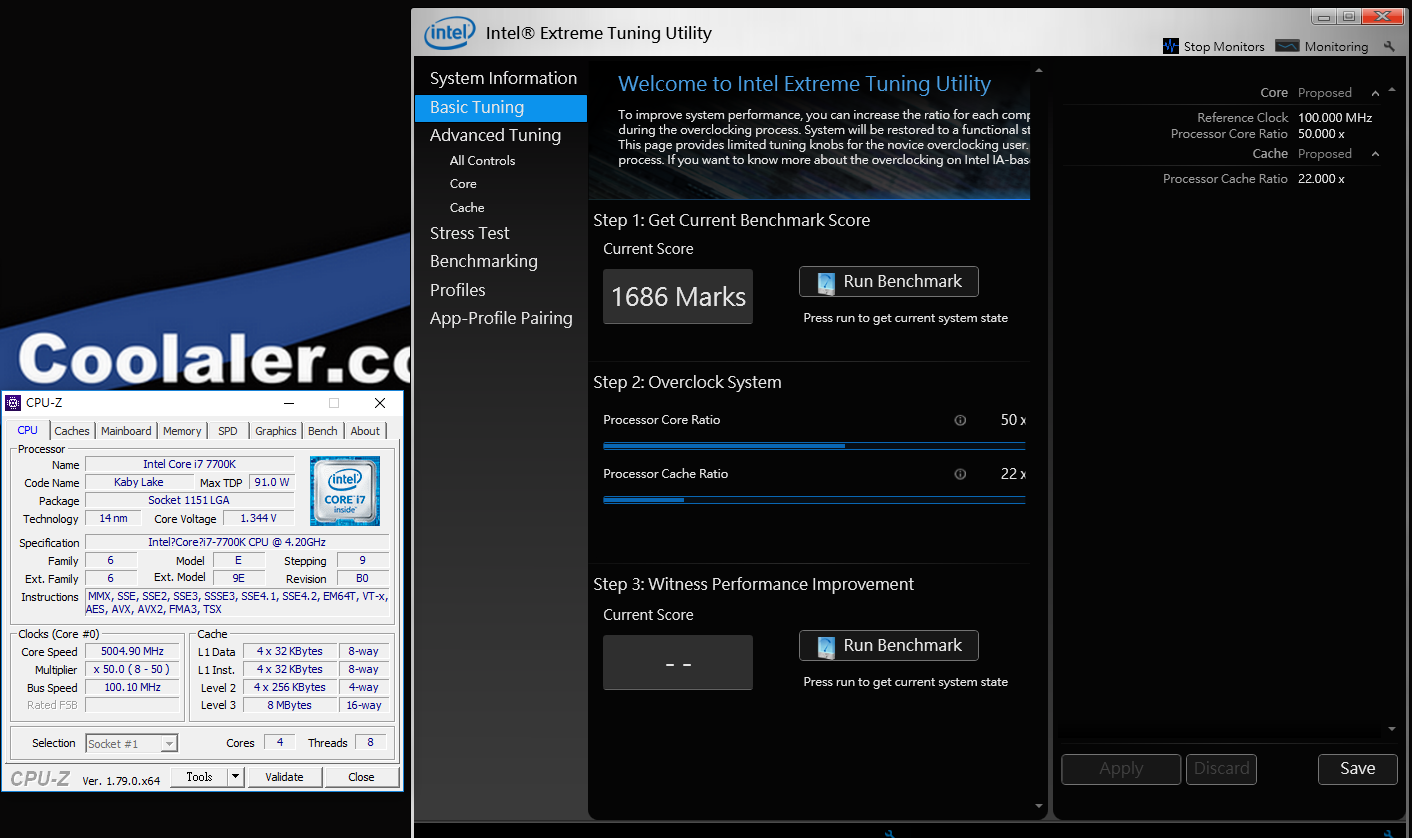Click the Stop Monitors waveform icon
1412x838 pixels.
(x=1171, y=46)
